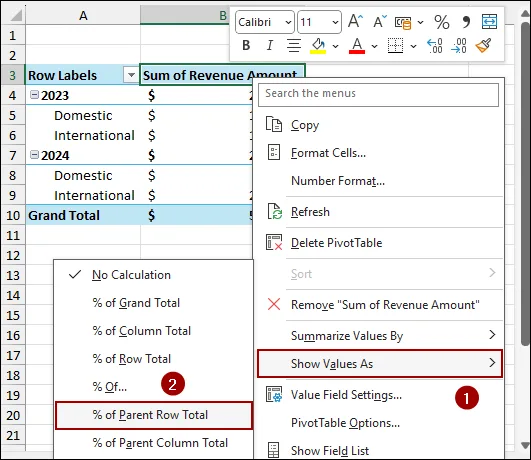This screenshot has height=460, width=531.
Task: Select % of Grand Total
Action: [x=154, y=303]
